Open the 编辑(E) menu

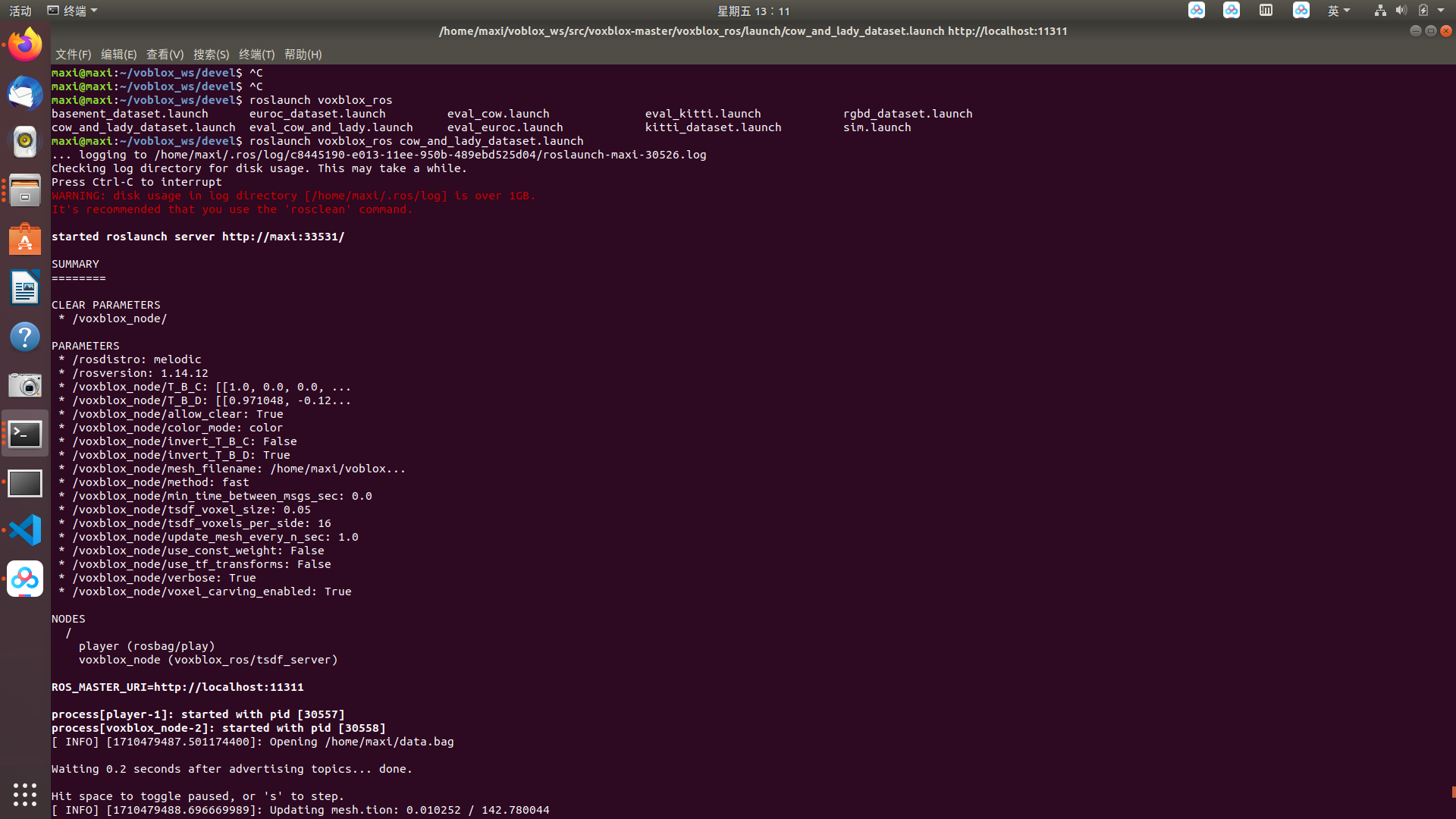(x=118, y=55)
